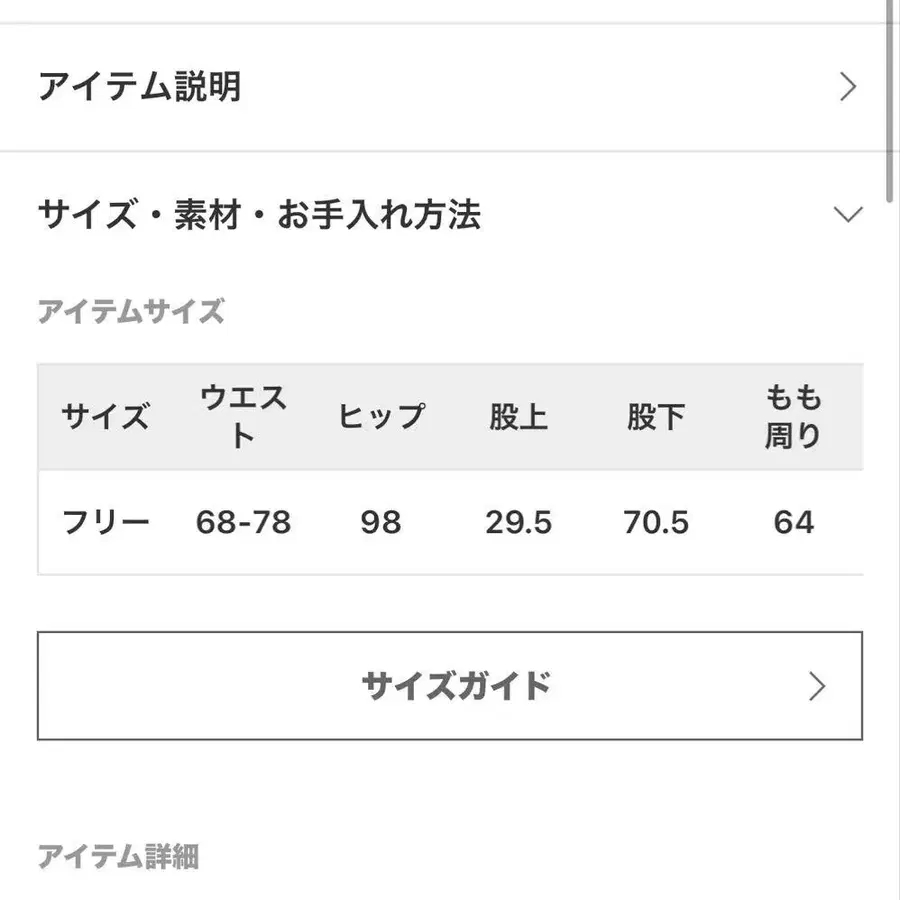The image size is (900, 900).
Task: Click the フリー size row label
Action: click(107, 522)
